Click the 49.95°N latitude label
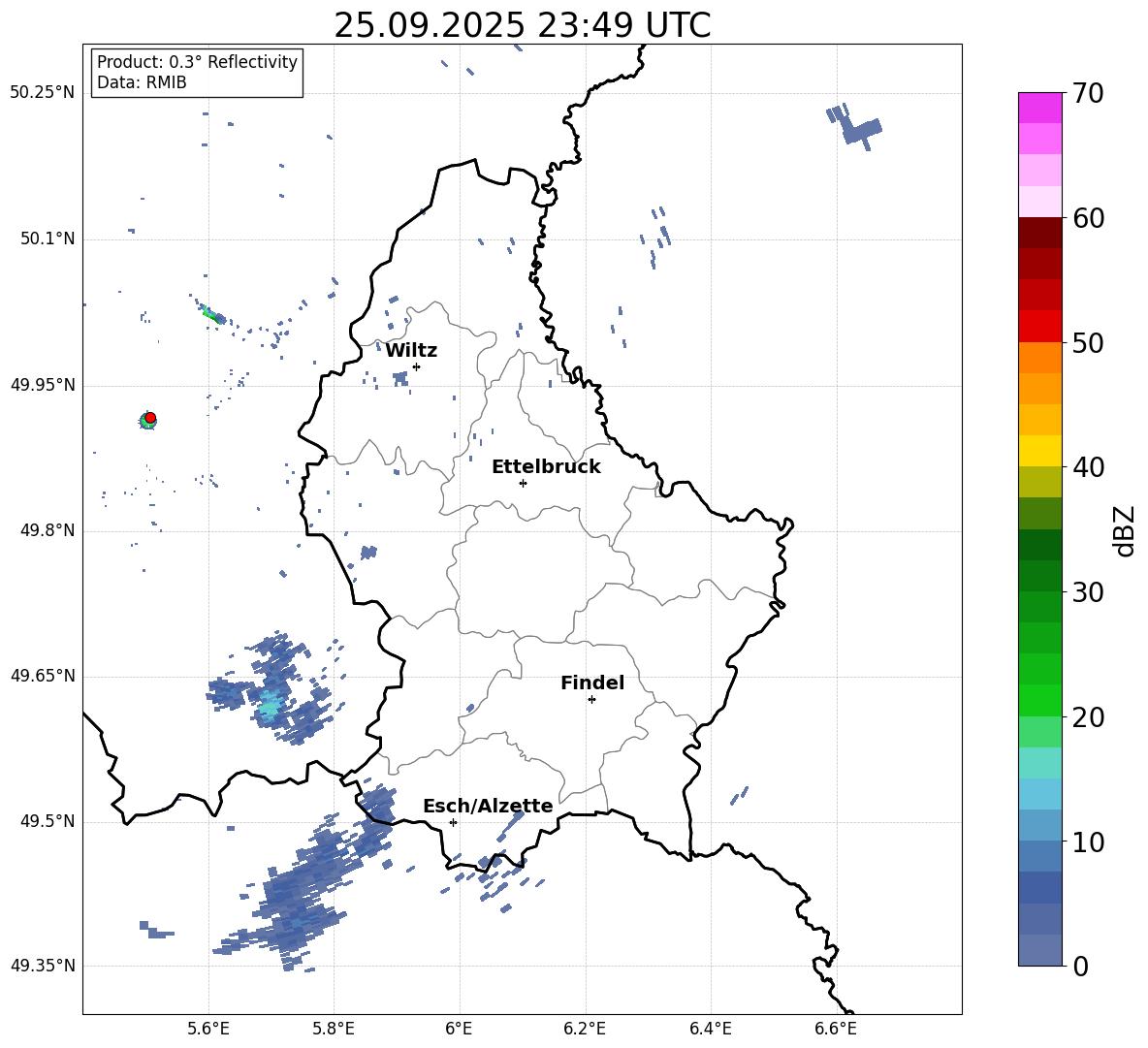The image size is (1148, 1048). click(43, 385)
